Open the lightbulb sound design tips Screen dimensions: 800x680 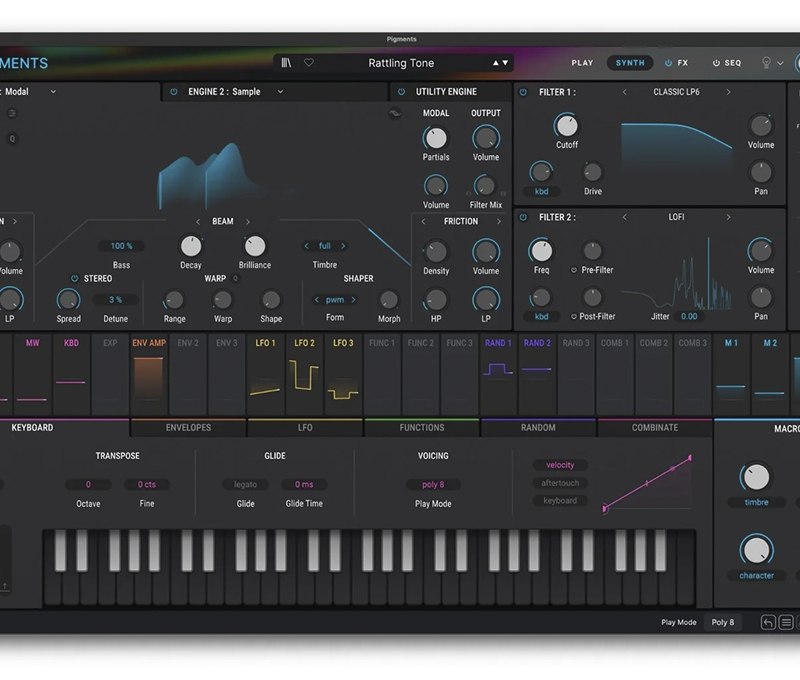(x=766, y=62)
